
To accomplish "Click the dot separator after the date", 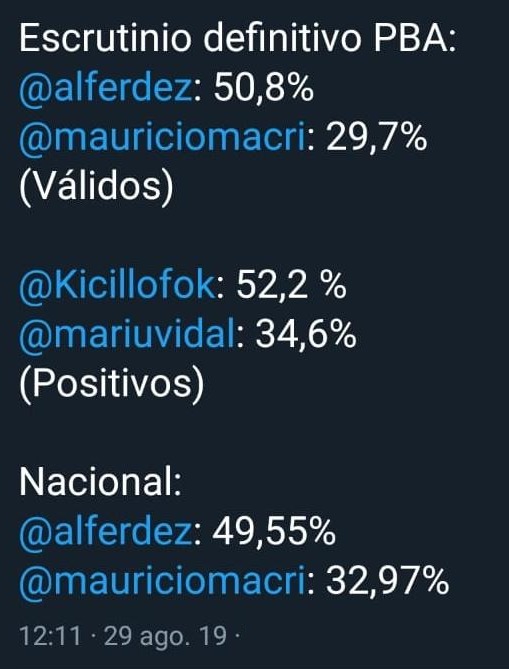I will coord(237,637).
